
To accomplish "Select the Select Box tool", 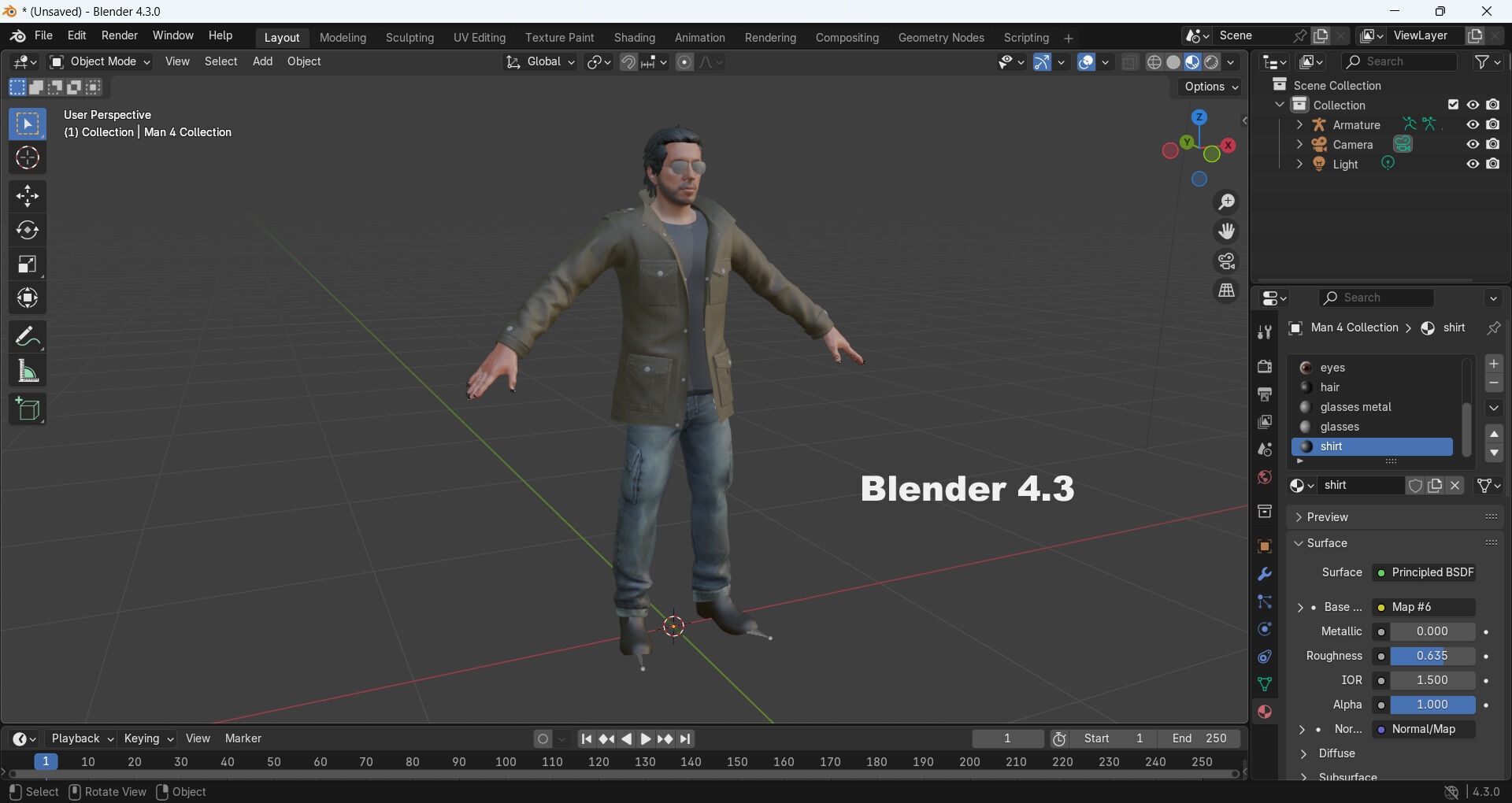I will click(28, 124).
